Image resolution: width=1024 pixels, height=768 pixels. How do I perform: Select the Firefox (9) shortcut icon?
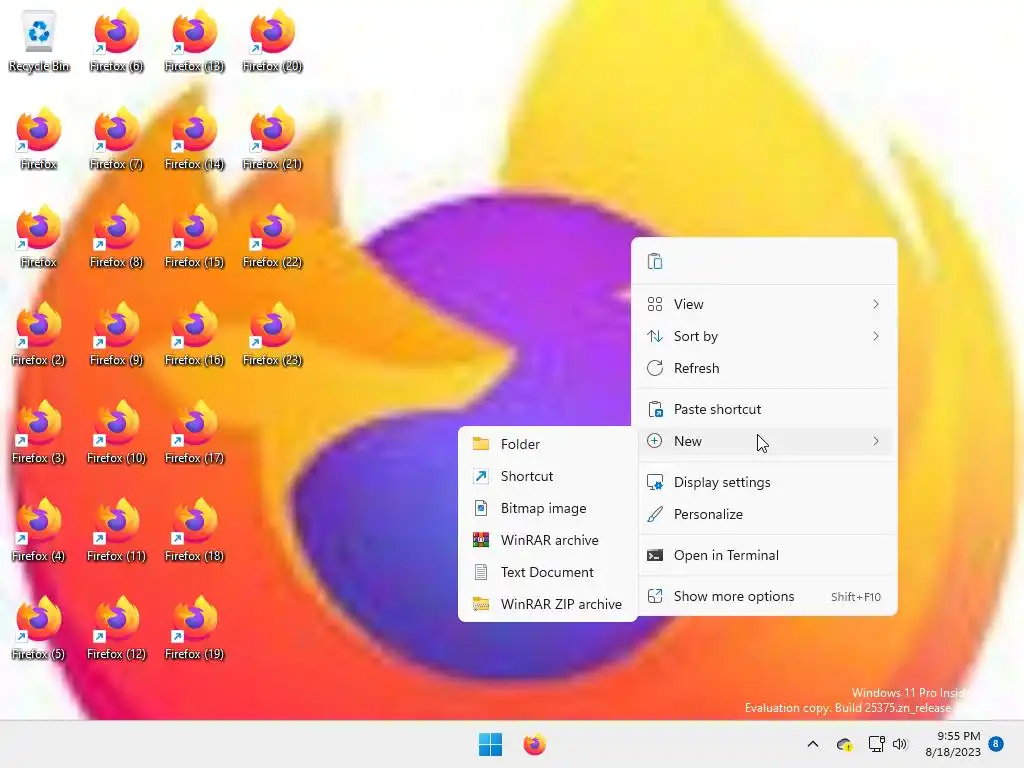point(116,334)
